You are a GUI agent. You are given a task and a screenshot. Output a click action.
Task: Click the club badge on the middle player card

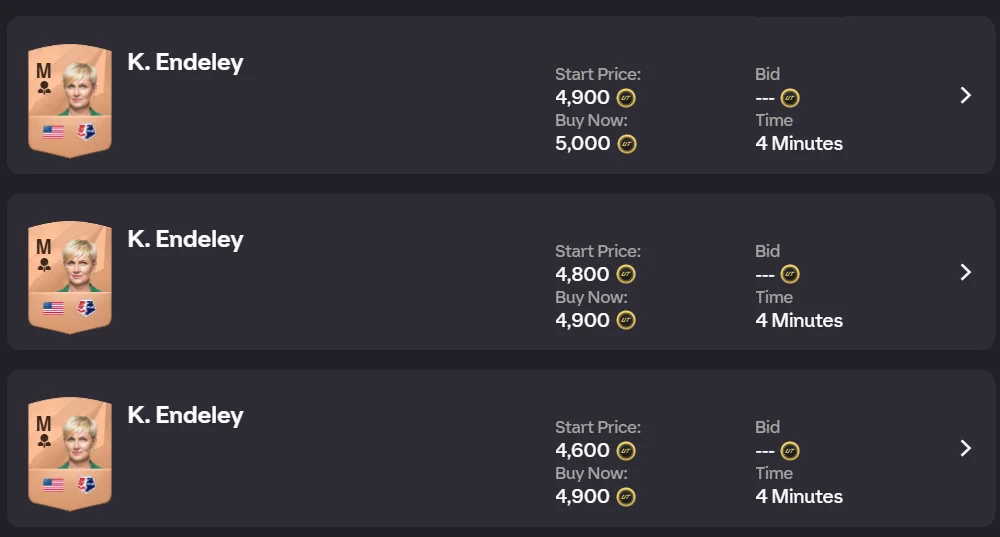click(87, 308)
